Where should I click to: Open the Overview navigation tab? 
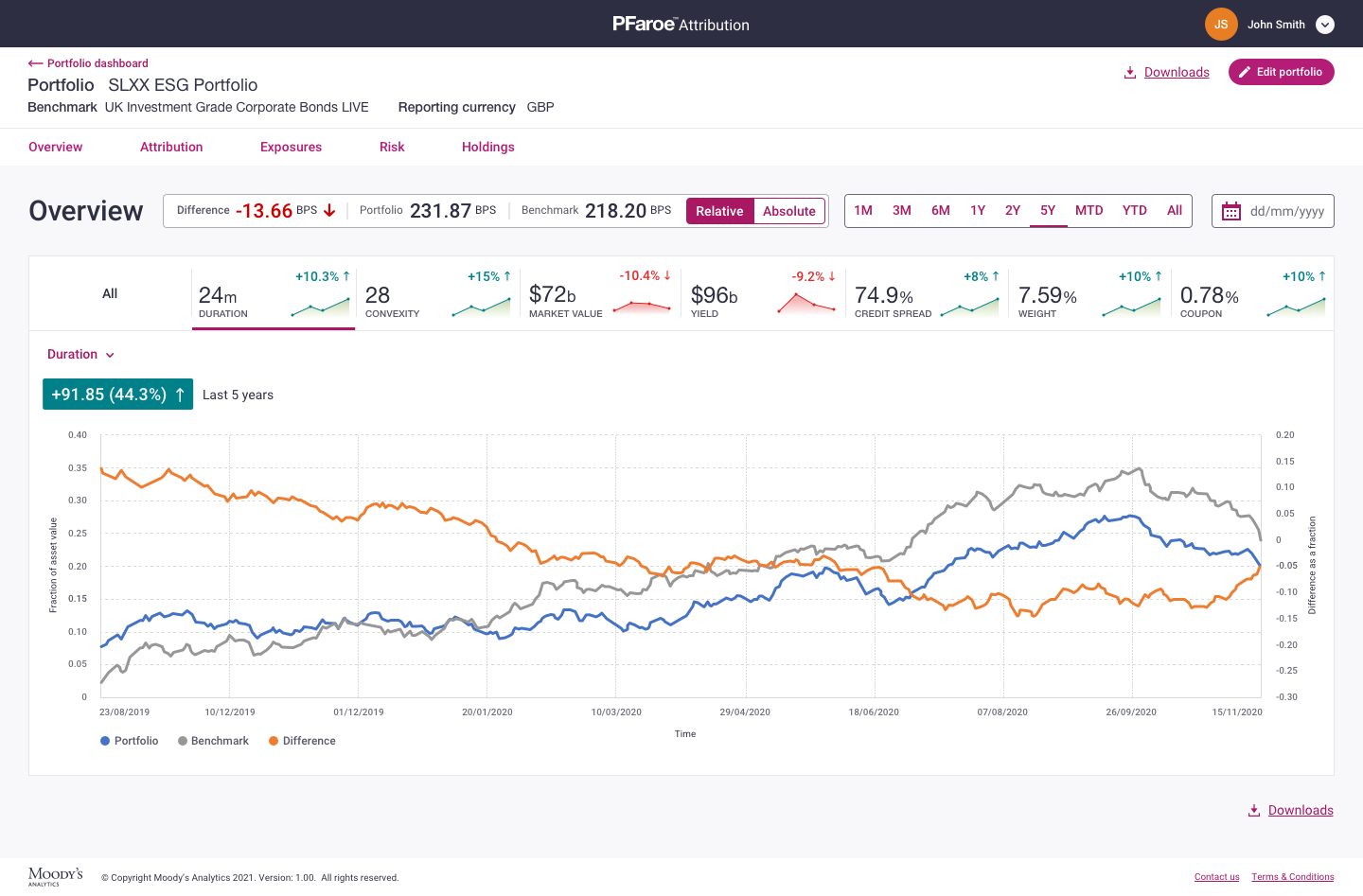tap(56, 147)
